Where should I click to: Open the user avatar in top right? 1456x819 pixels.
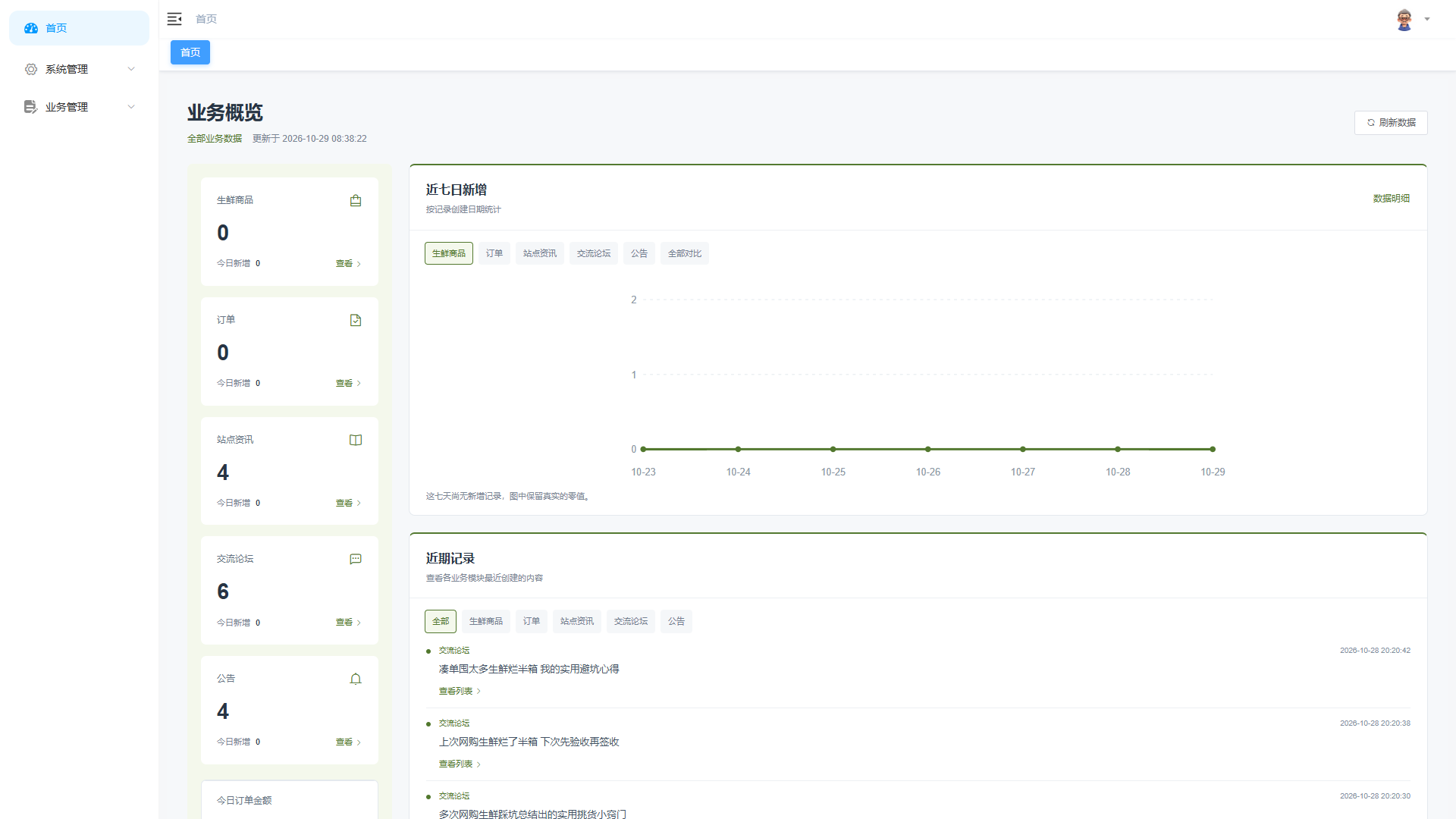pos(1404,20)
